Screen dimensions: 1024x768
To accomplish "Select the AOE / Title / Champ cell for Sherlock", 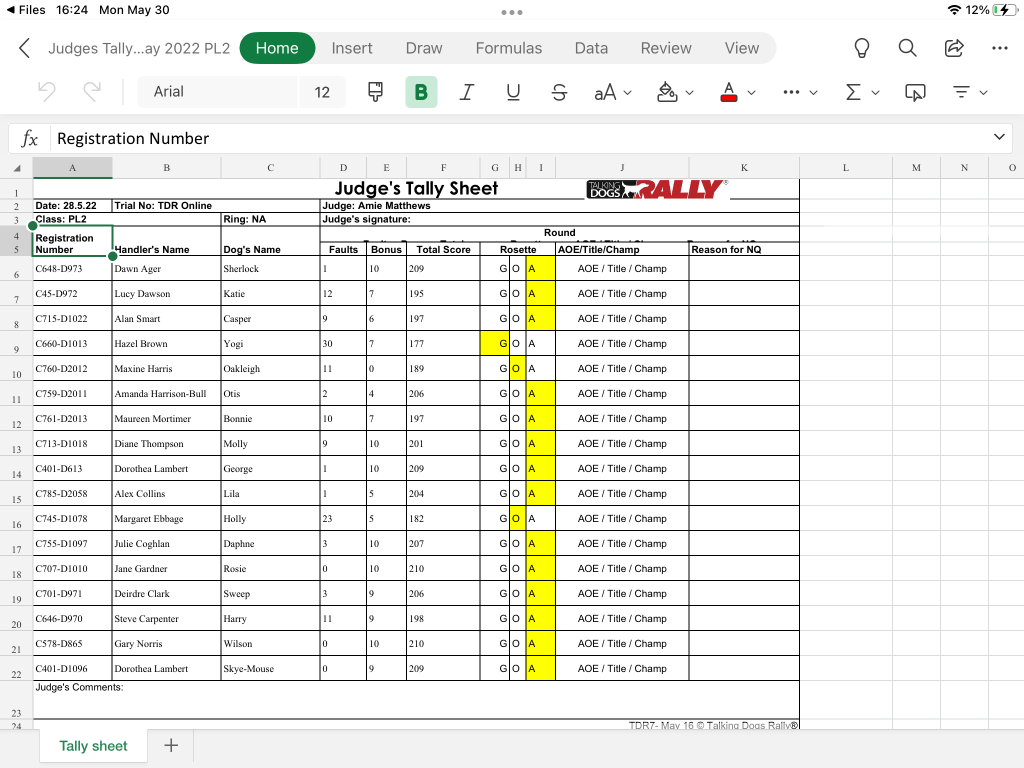I will (x=622, y=268).
